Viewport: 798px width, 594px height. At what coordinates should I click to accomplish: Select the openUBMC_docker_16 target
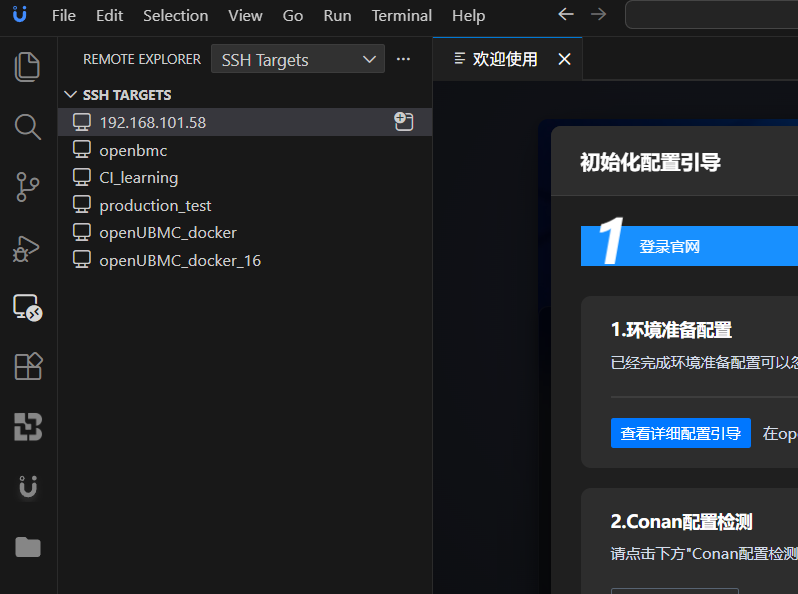point(179,261)
